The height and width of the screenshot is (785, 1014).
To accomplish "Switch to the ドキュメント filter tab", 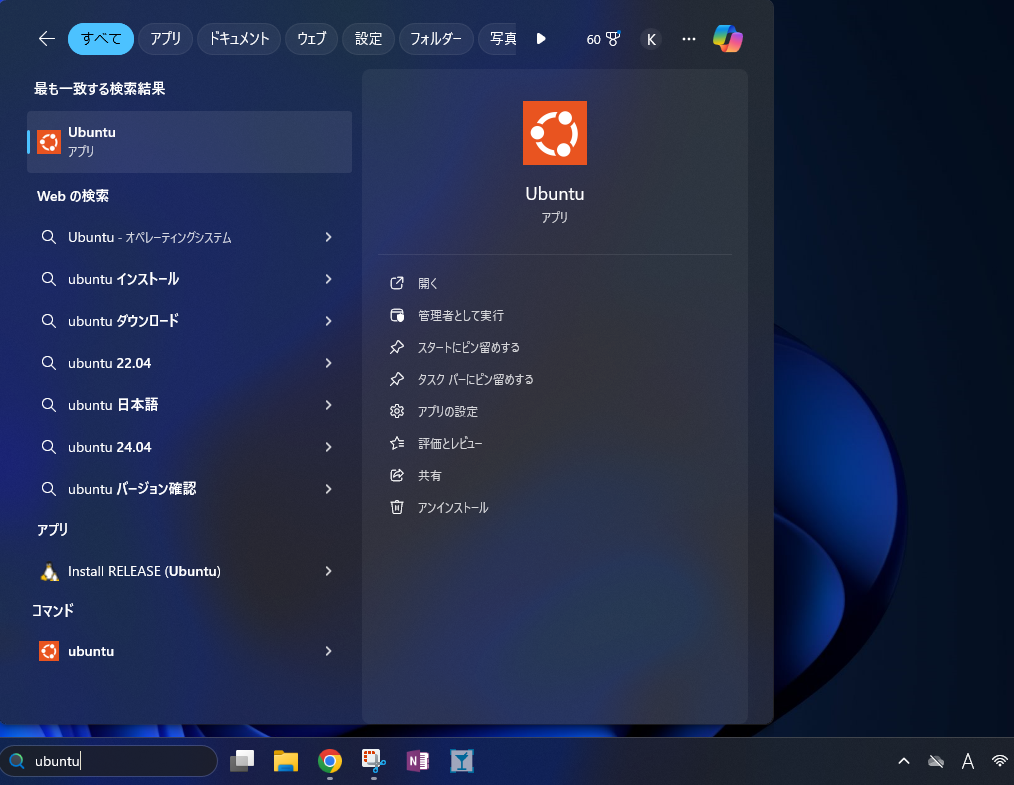I will pyautogui.click(x=239, y=39).
